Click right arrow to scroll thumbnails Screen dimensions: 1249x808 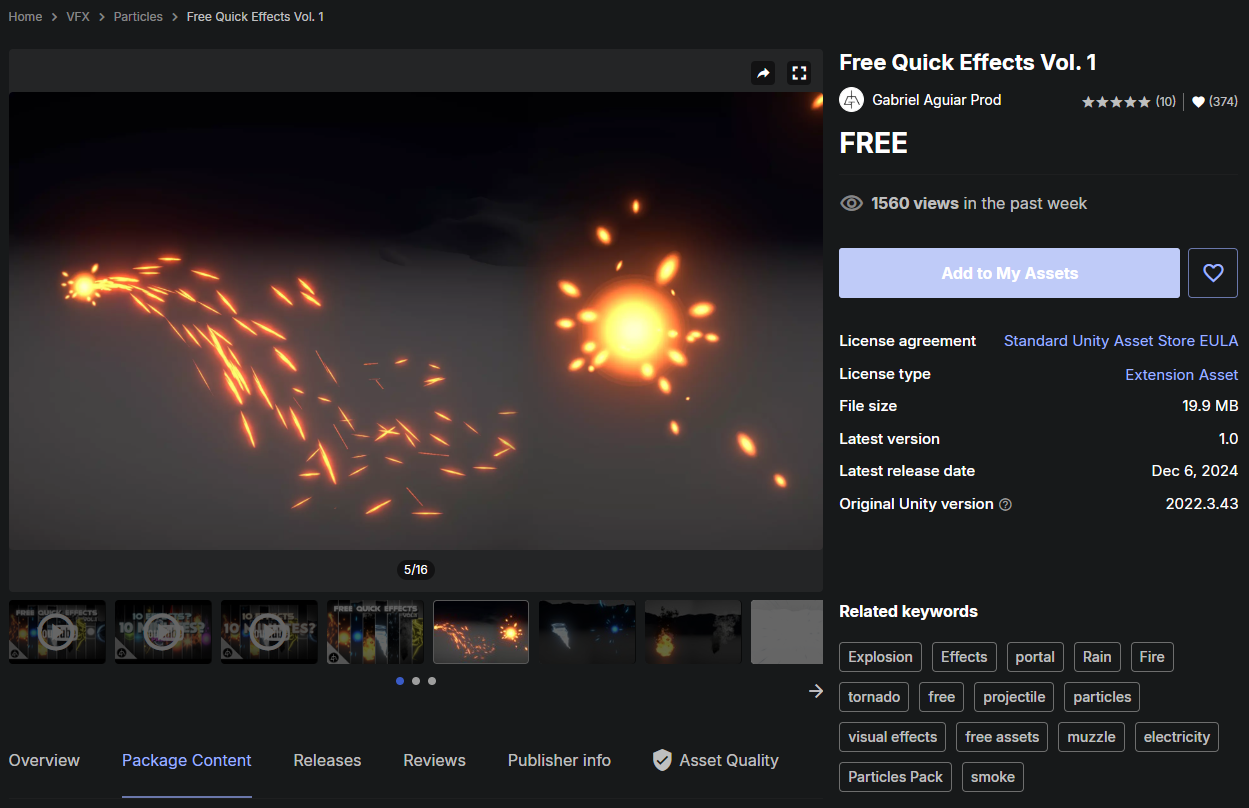tap(816, 691)
